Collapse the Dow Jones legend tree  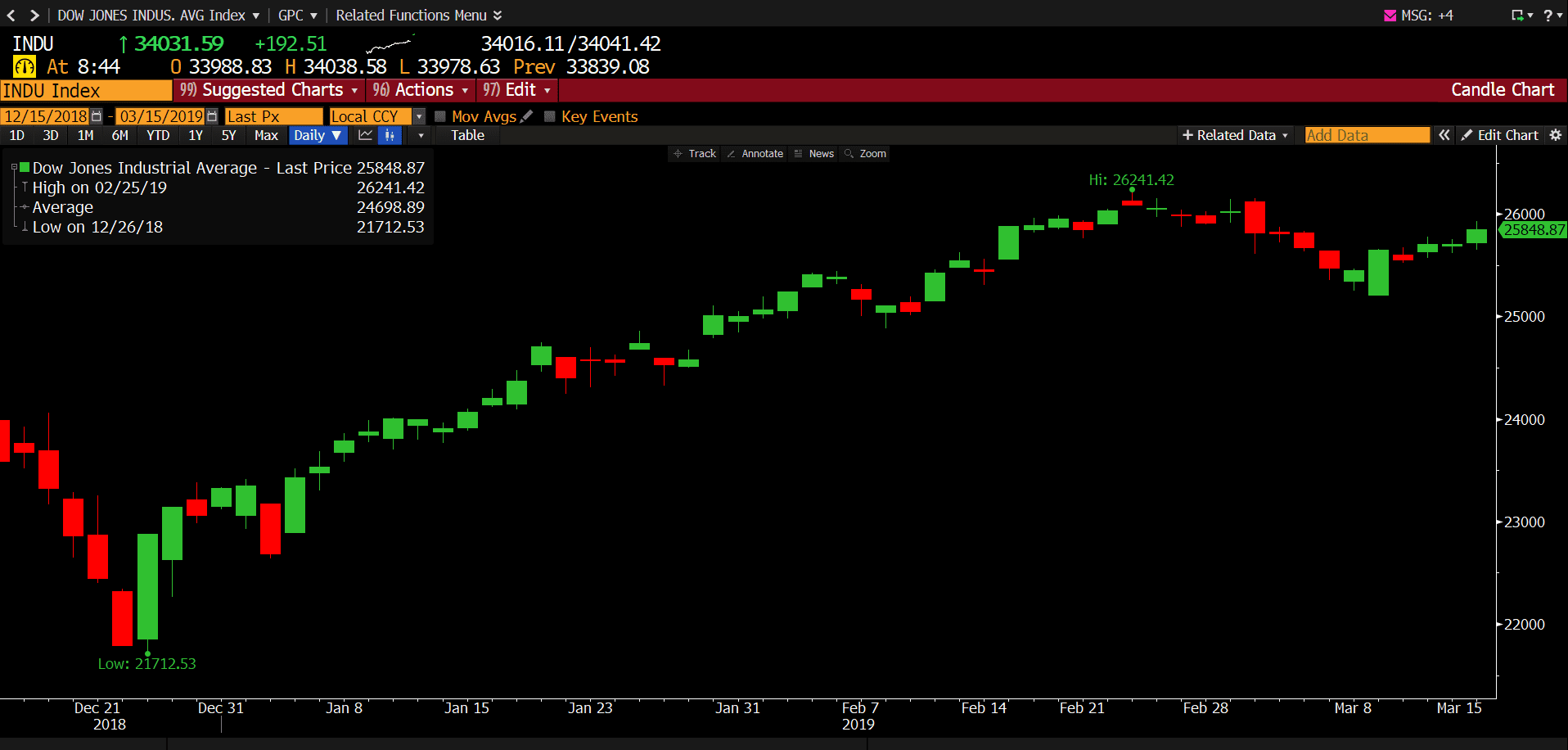pyautogui.click(x=14, y=167)
